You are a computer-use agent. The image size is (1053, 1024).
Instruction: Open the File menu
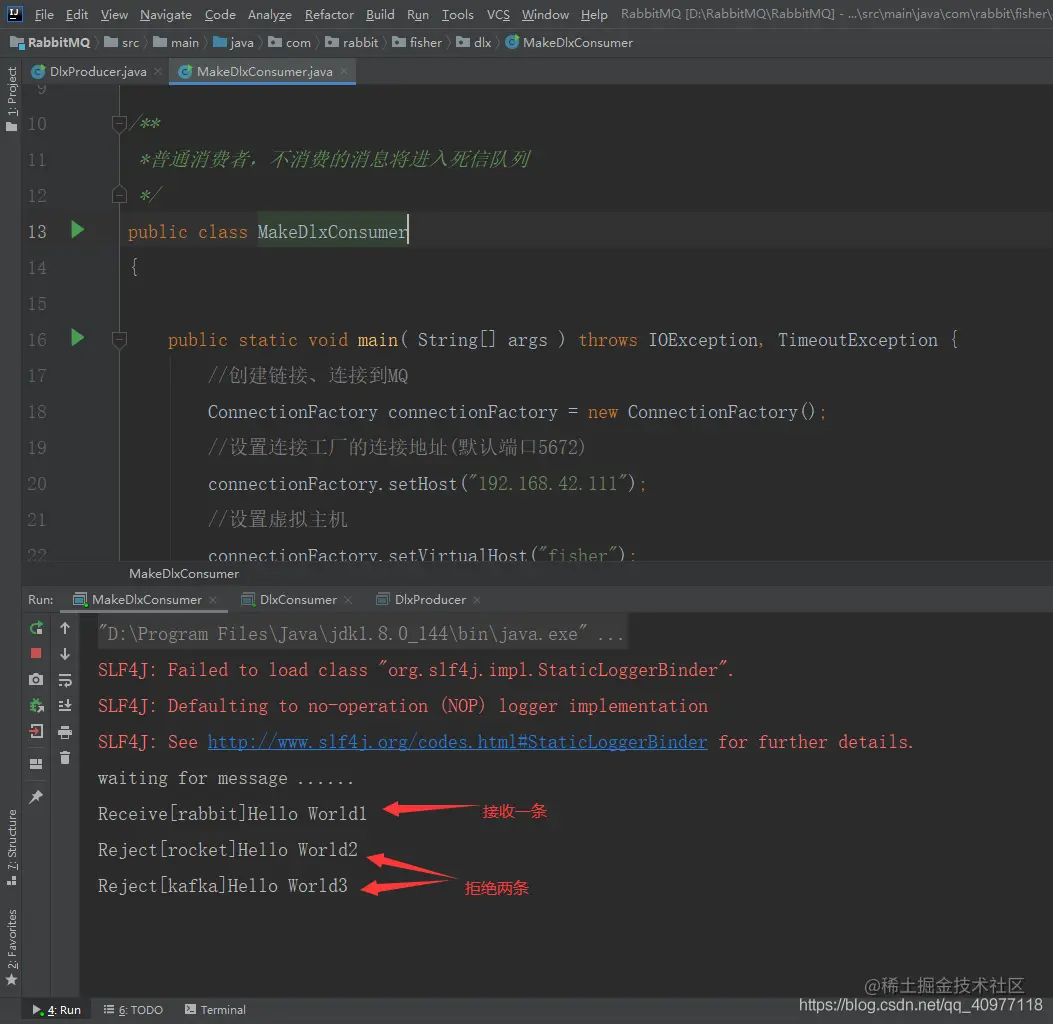pyautogui.click(x=44, y=14)
